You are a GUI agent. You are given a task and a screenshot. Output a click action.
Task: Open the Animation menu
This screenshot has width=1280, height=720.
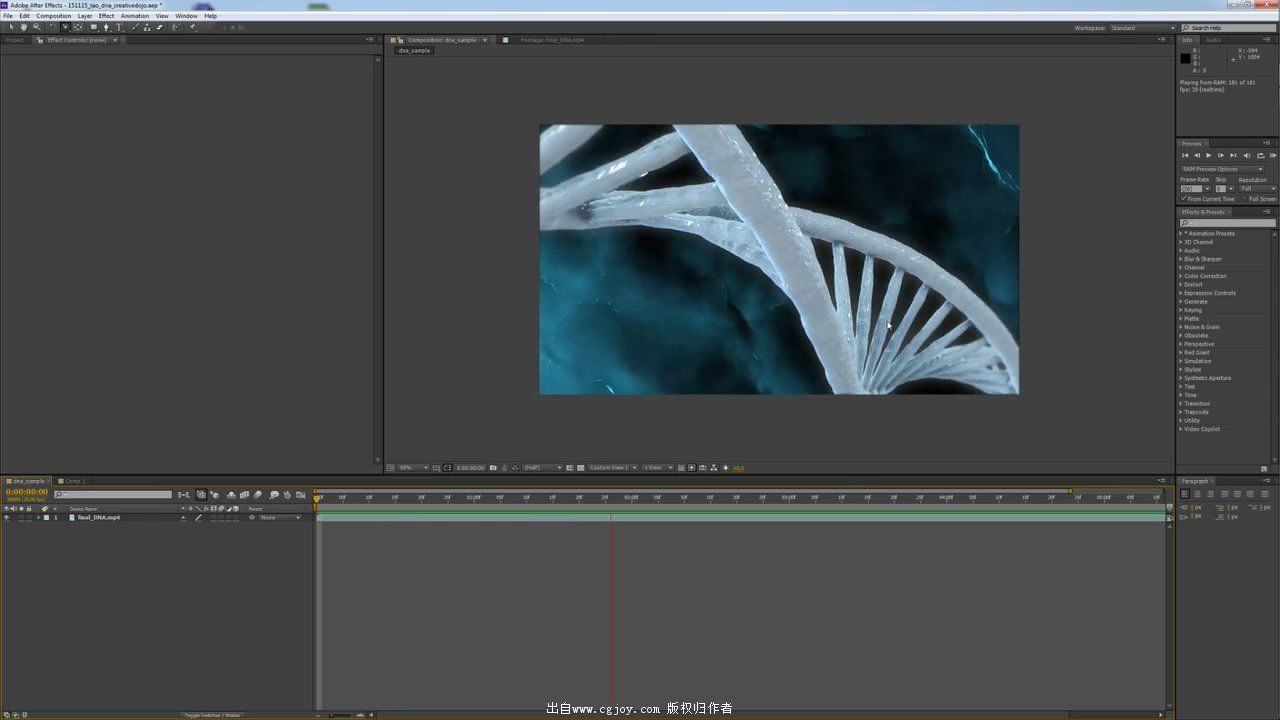pos(134,16)
